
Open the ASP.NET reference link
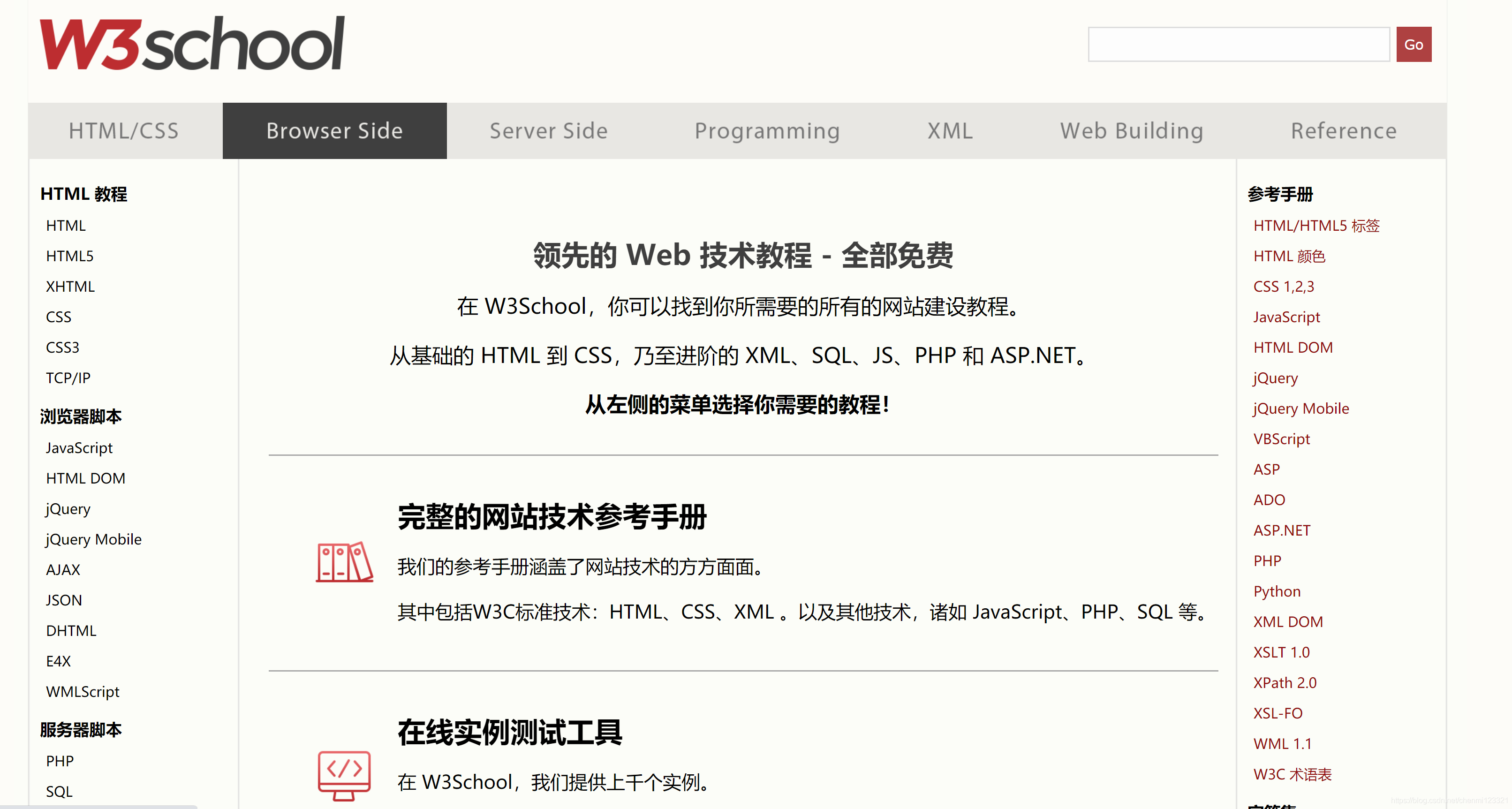tap(1282, 531)
